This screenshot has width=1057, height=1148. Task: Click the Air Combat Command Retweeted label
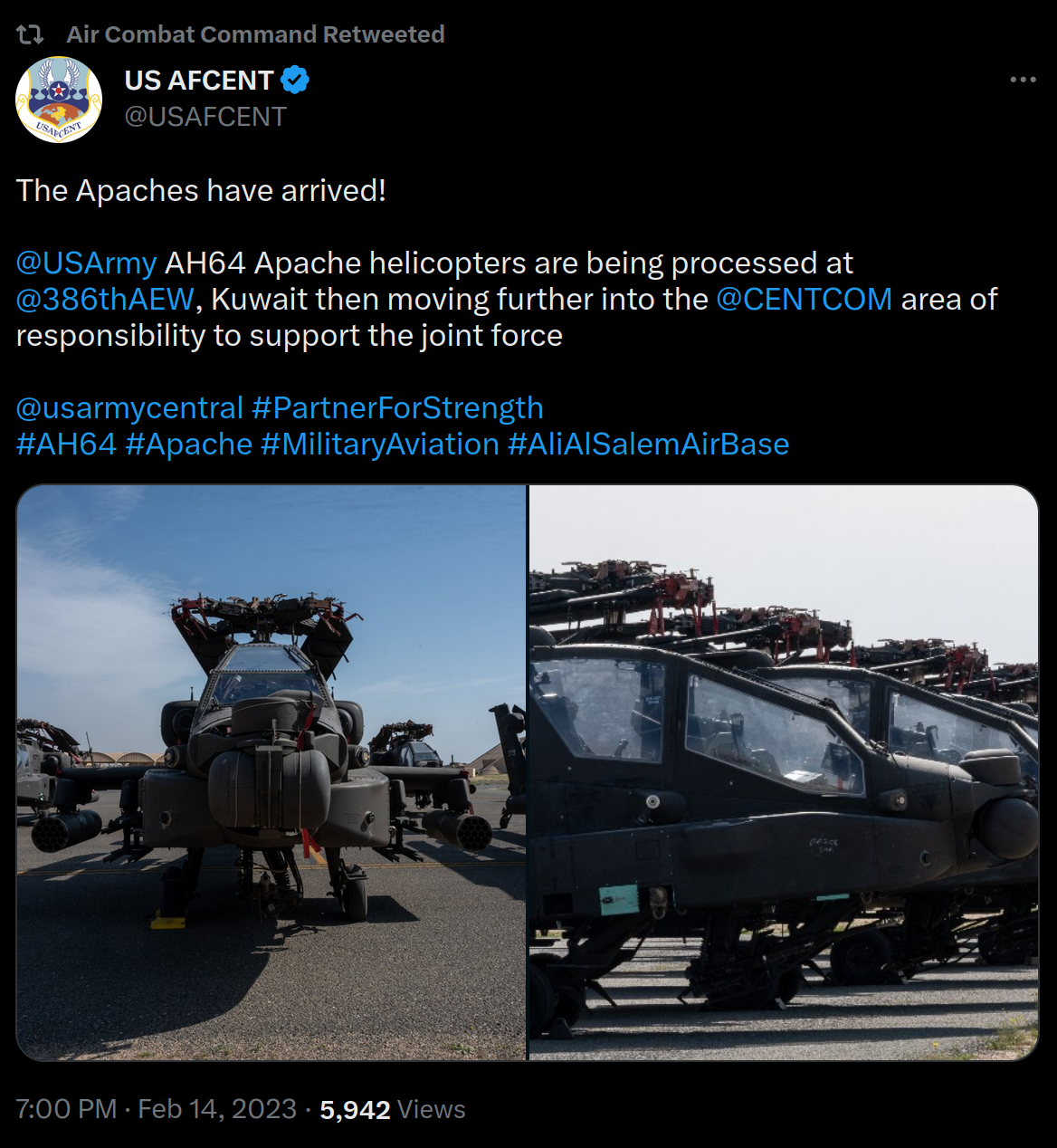click(x=255, y=34)
